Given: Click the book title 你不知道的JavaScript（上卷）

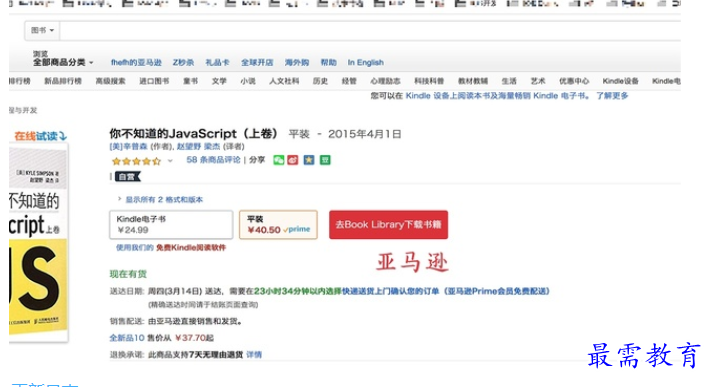Looking at the screenshot, I should (194, 134).
